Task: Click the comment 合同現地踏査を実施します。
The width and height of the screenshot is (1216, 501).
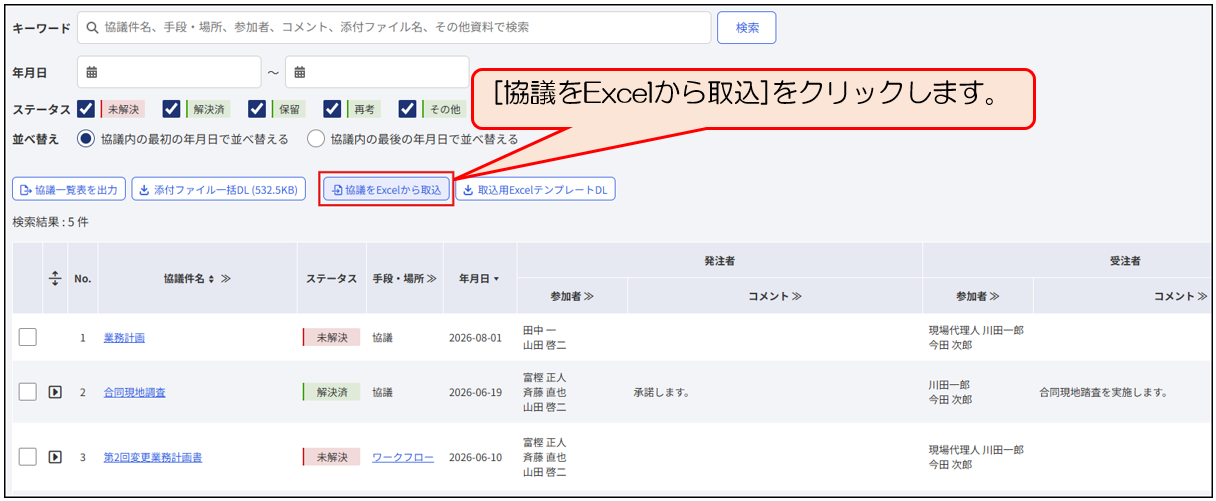Action: 1104,392
